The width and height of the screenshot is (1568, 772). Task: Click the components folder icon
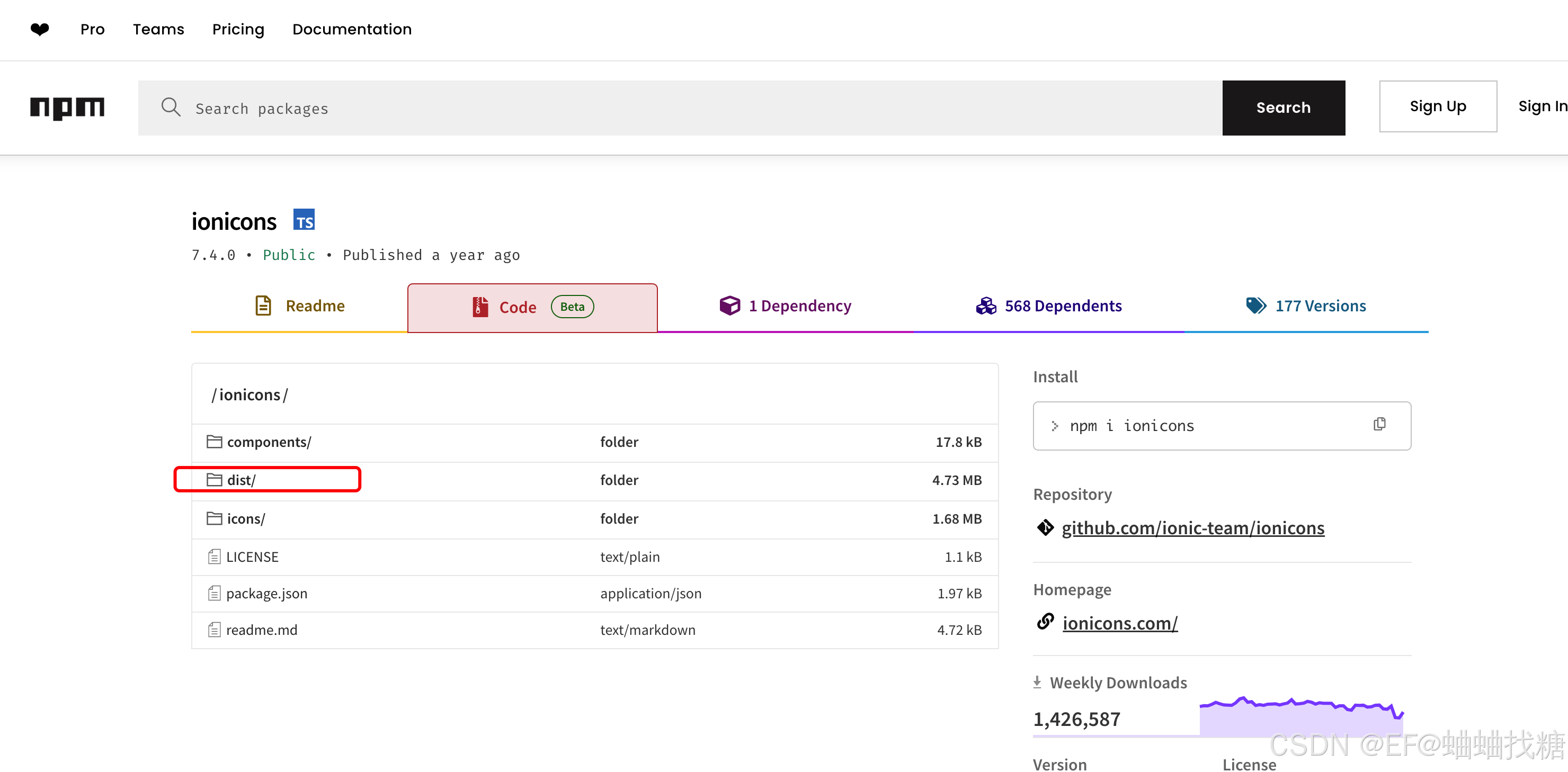click(x=213, y=441)
